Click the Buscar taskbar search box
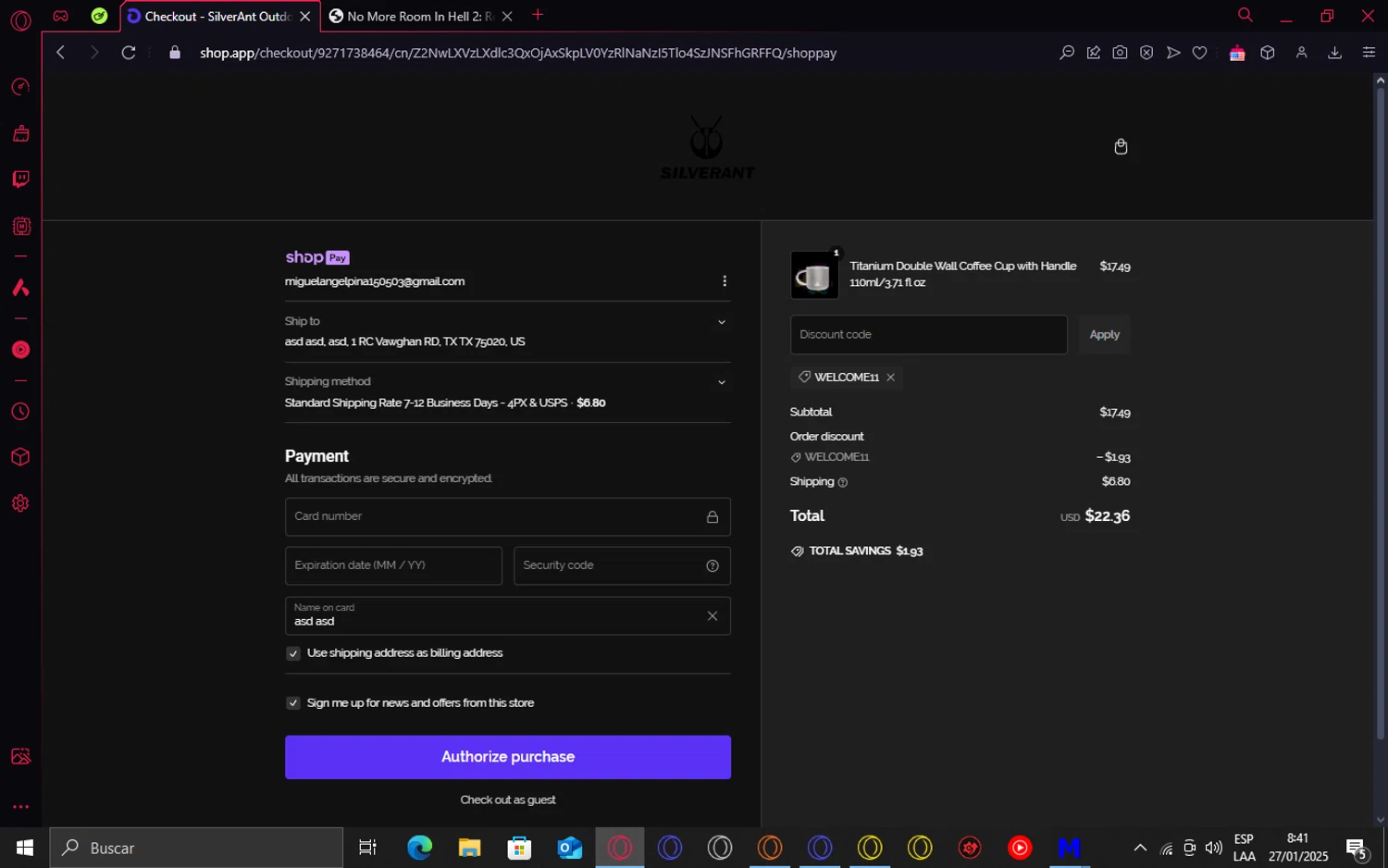Screen dimensions: 1388x868 pos(196,848)
